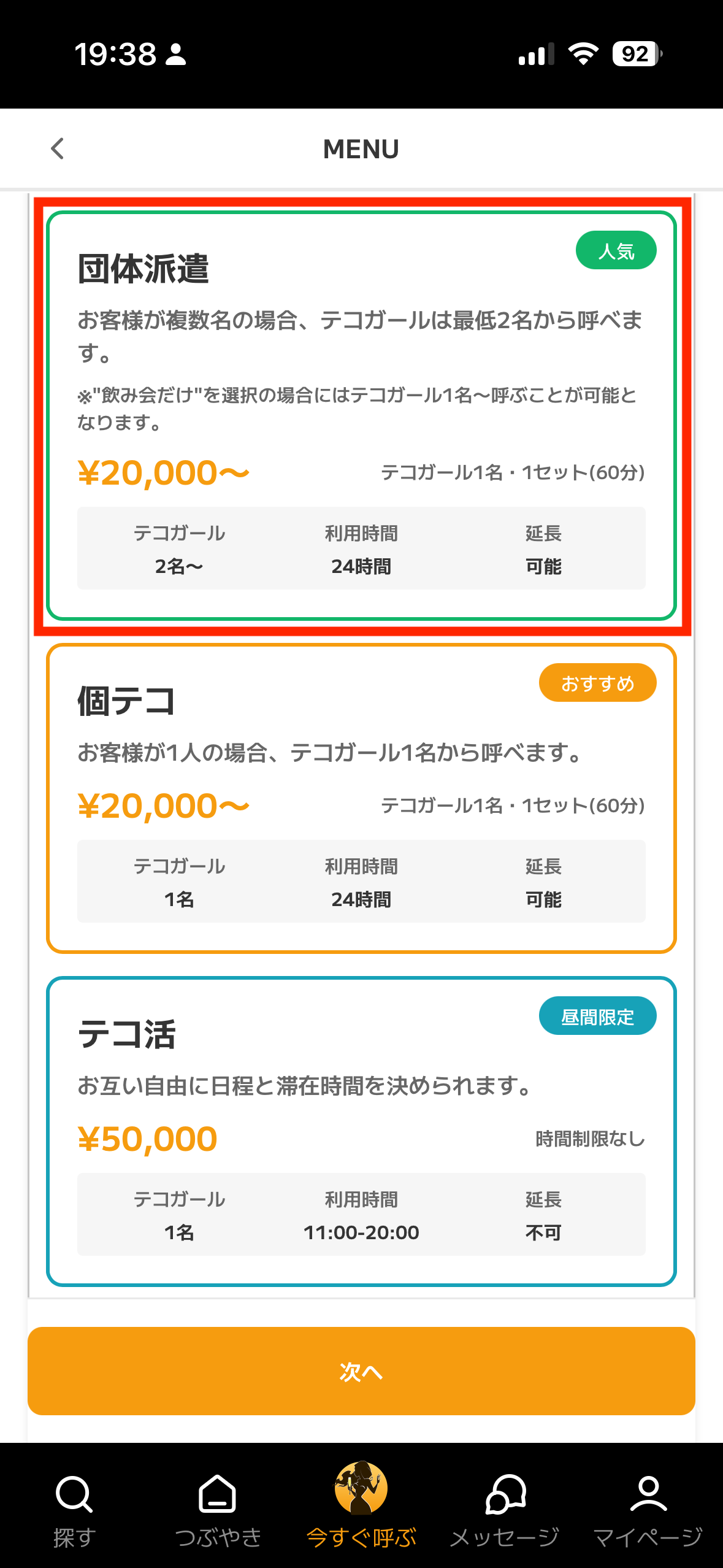Tap the Wi-Fi status icon

coord(583,54)
